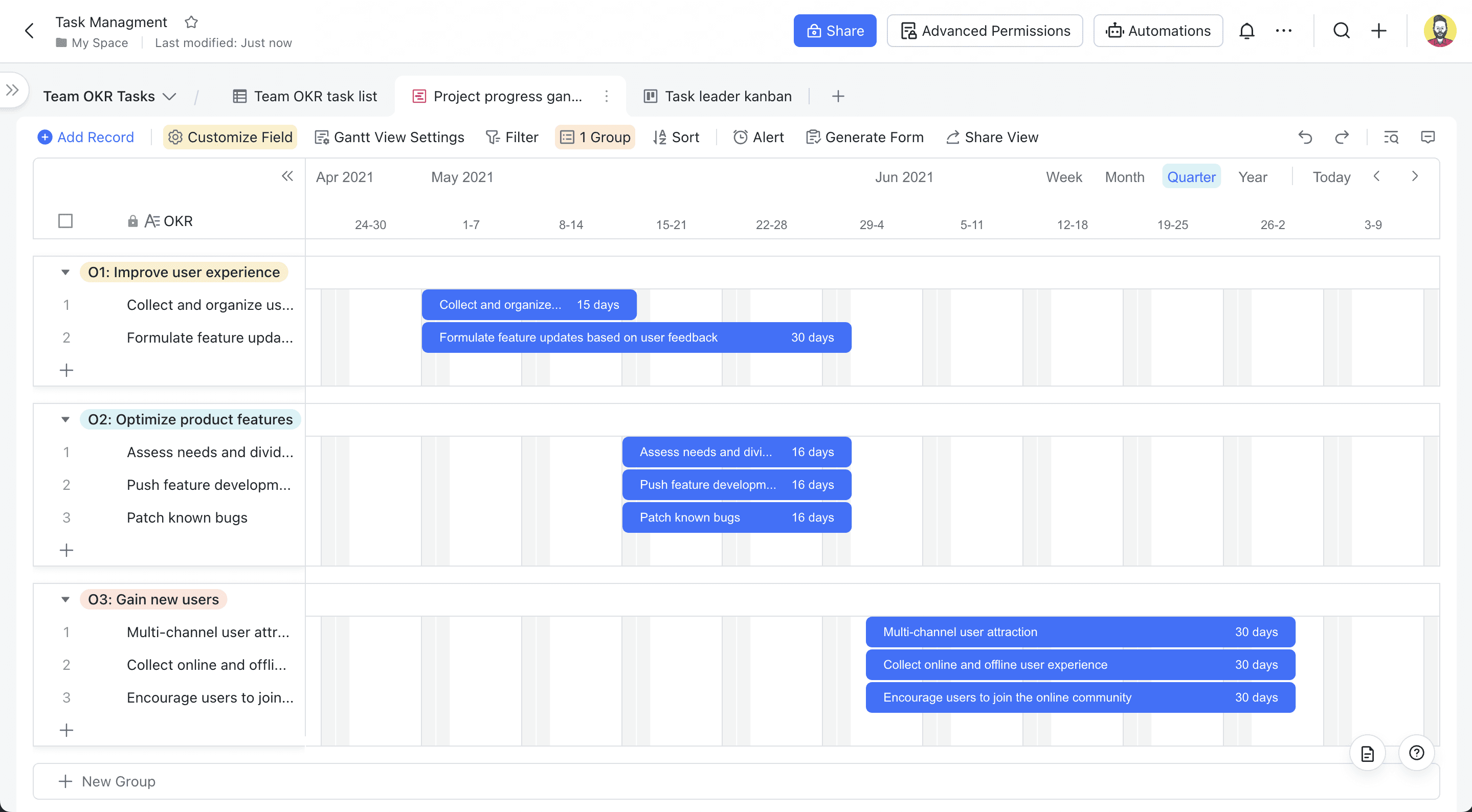Collapse the left record panel
The image size is (1472, 812).
pyautogui.click(x=287, y=176)
